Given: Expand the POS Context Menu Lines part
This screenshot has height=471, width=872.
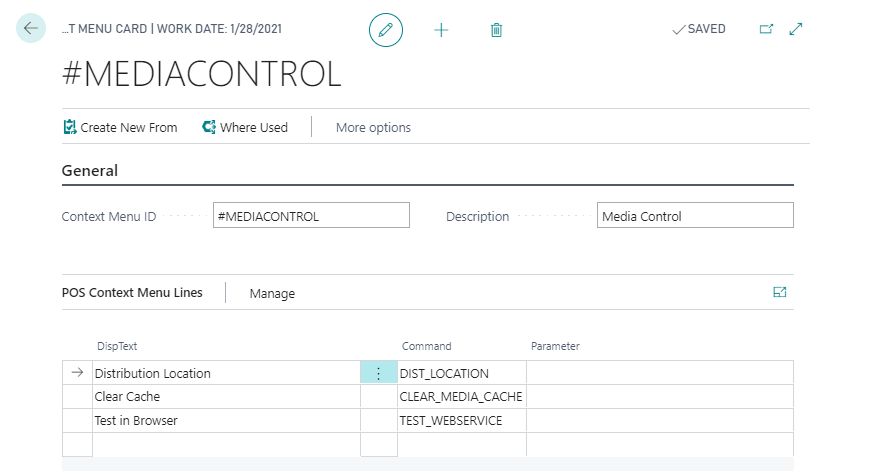Looking at the screenshot, I should click(780, 293).
